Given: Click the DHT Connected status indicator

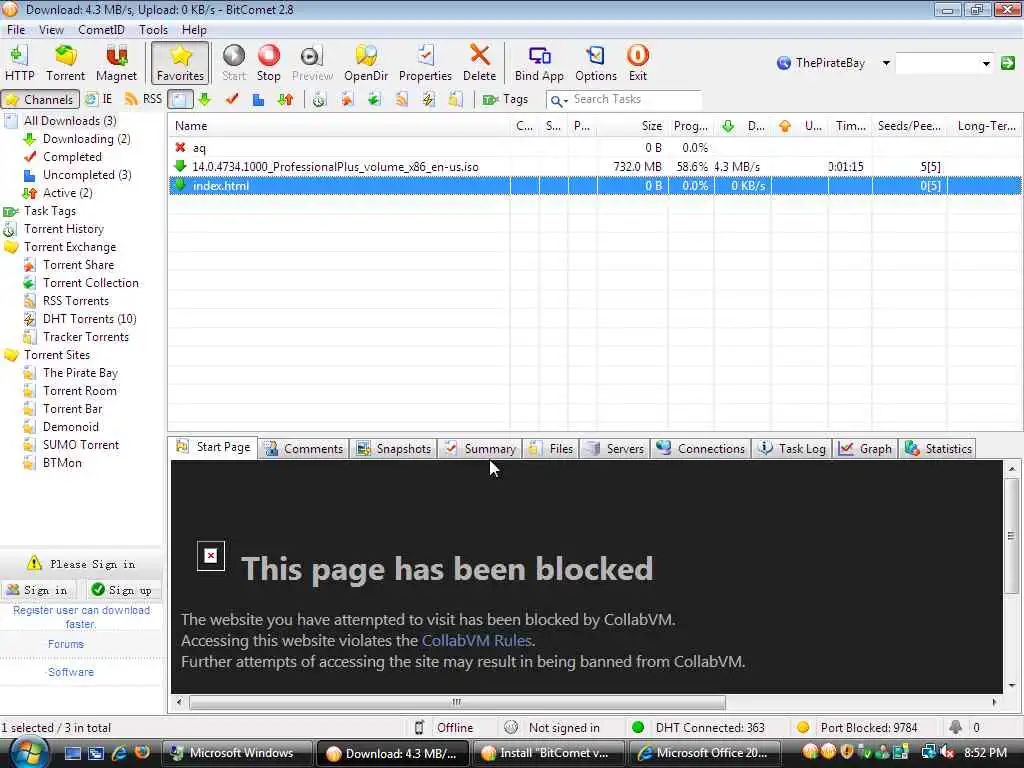Looking at the screenshot, I should pyautogui.click(x=698, y=728).
